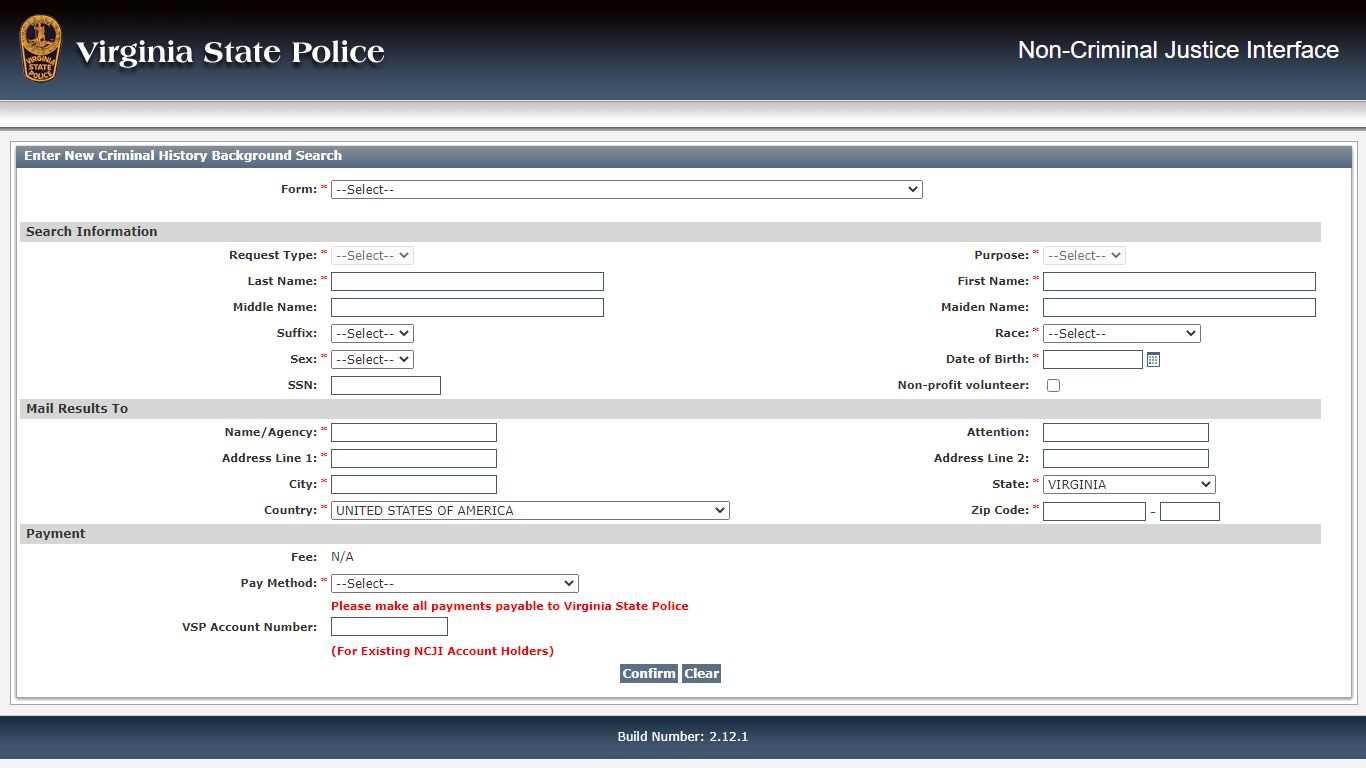
Task: Click the 'Build Number: 2.12.1' footer text
Action: 683,737
